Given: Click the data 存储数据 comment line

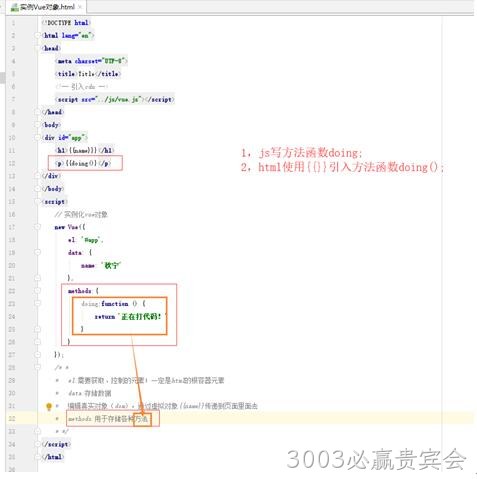Looking at the screenshot, I should click(x=89, y=393).
